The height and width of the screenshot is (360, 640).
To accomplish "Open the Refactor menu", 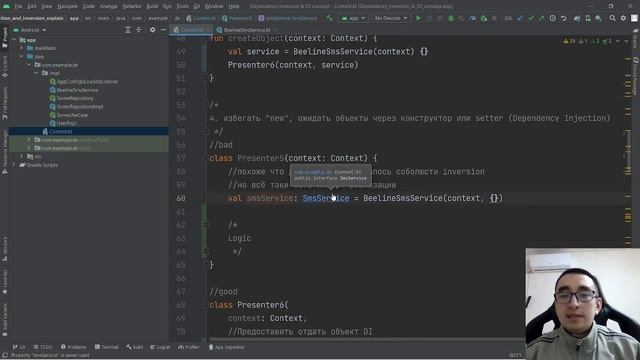I will [132, 6].
